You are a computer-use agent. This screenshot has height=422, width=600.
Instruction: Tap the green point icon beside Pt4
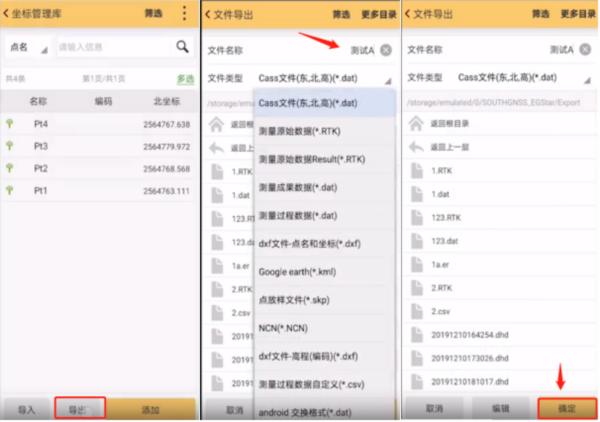[x=10, y=124]
